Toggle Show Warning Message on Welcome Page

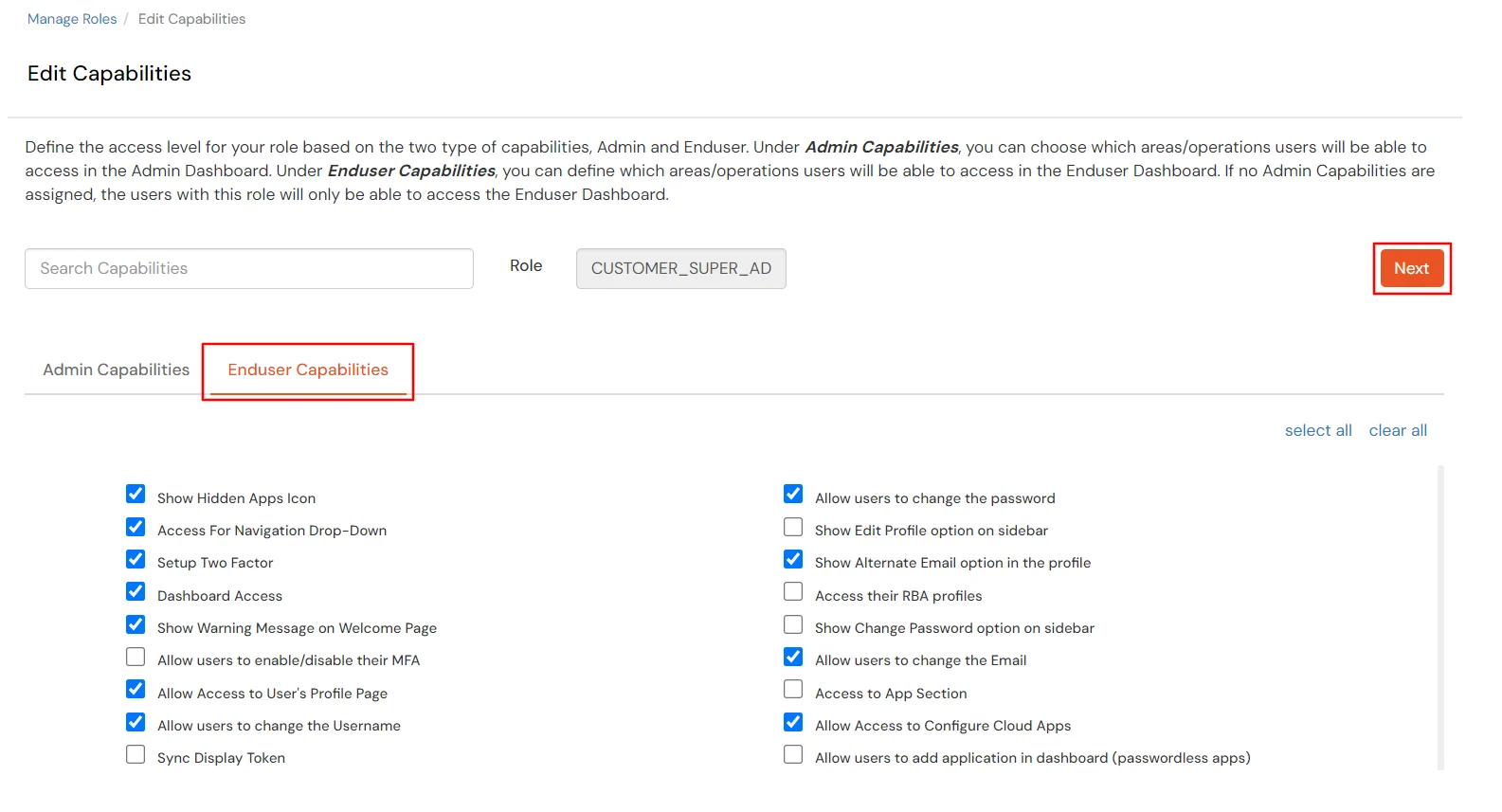tap(136, 624)
